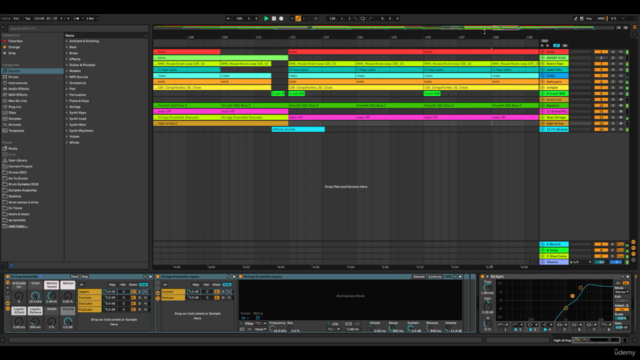The height and width of the screenshot is (360, 640).
Task: Toggle the metronome button
Action: 77,18
